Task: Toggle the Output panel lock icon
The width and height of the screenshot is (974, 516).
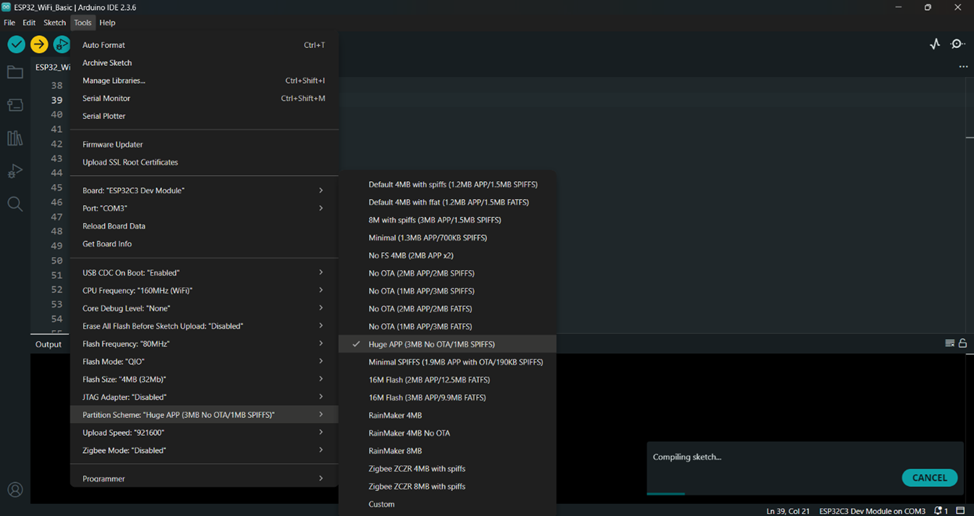Action: click(x=962, y=343)
